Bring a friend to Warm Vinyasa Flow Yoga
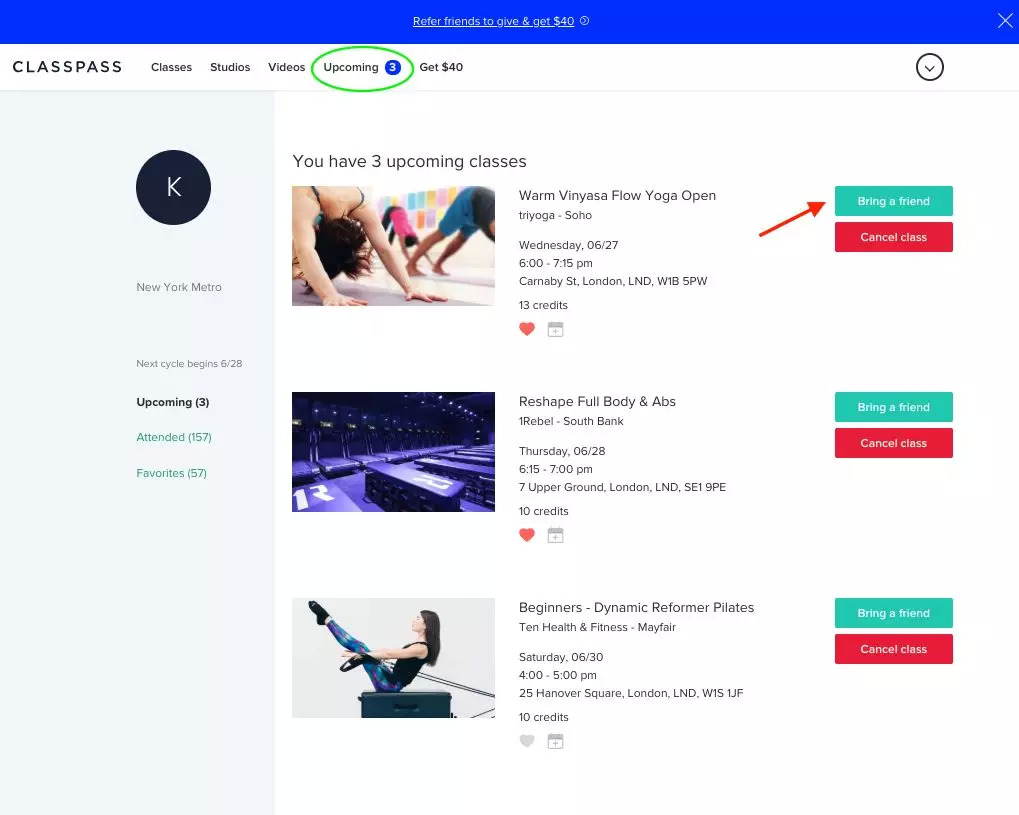This screenshot has width=1019, height=815. (x=894, y=201)
